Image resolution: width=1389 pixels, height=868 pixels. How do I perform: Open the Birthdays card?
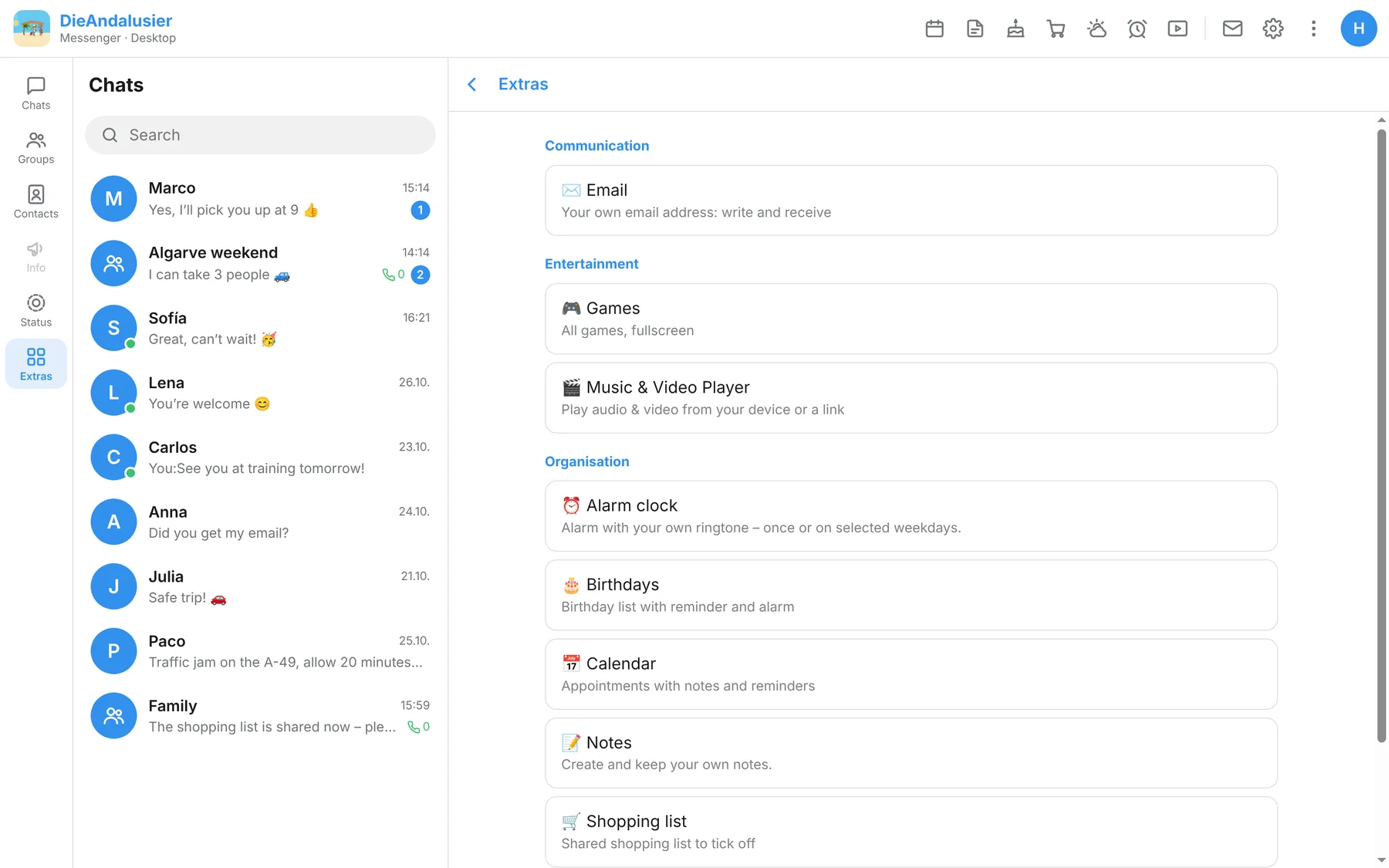pos(911,595)
